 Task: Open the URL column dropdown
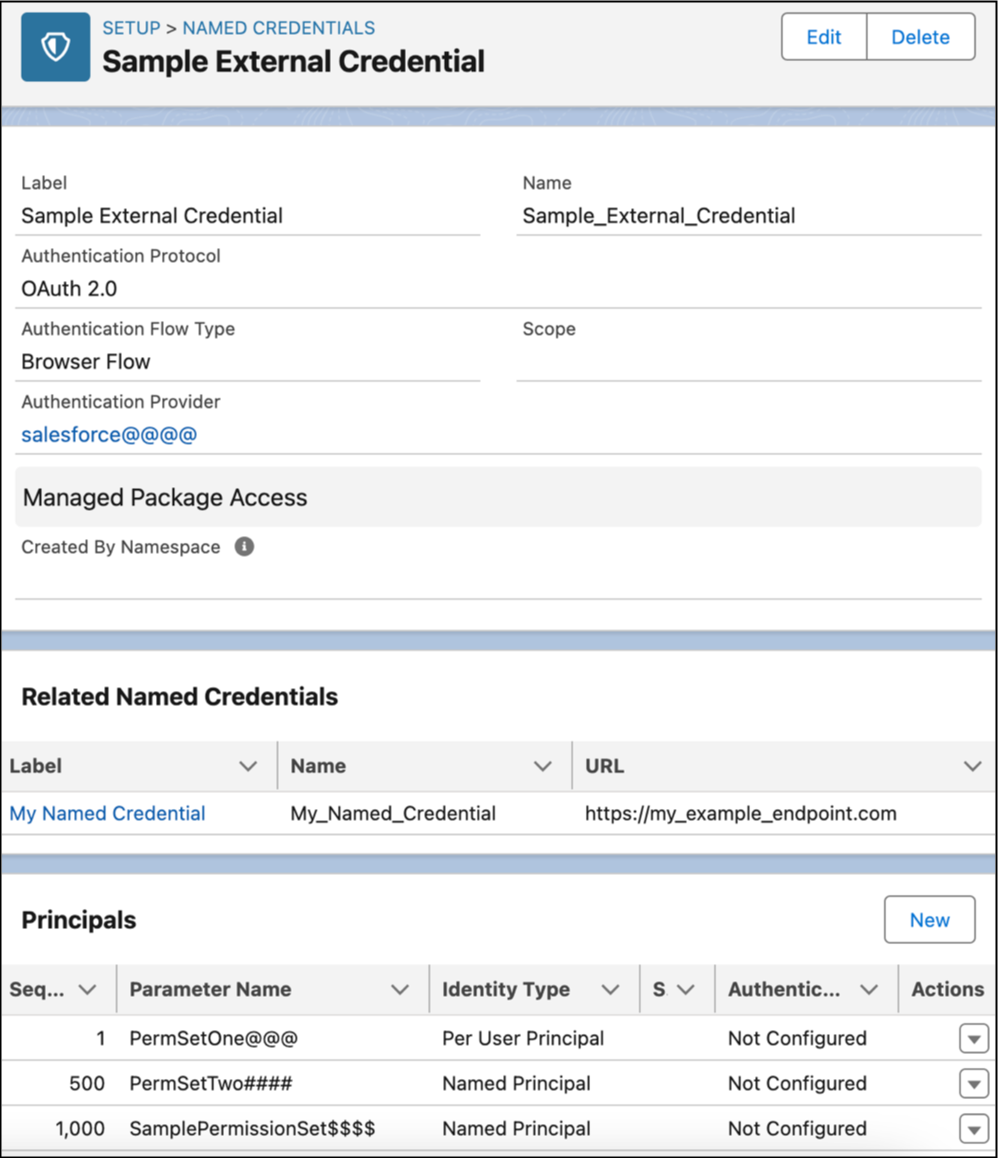click(x=971, y=765)
